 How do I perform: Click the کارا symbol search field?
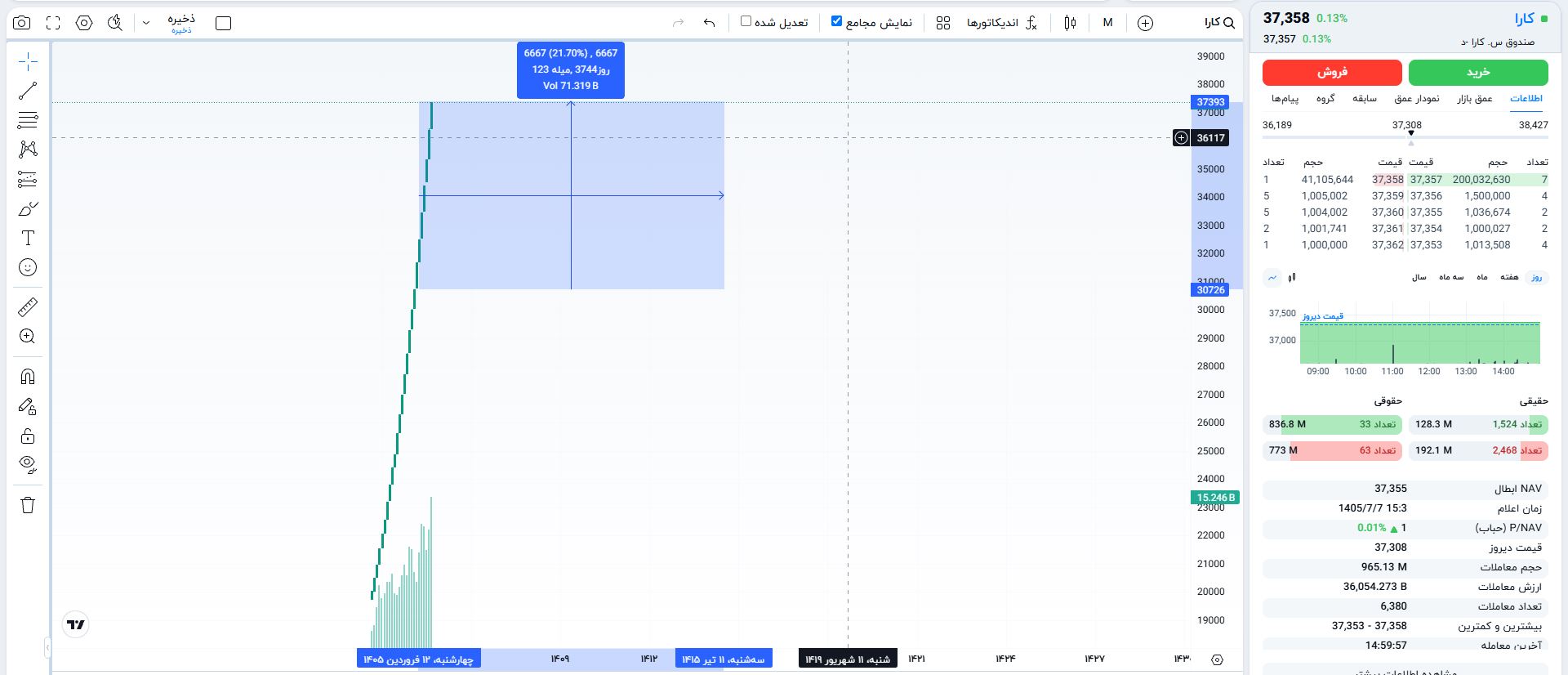pyautogui.click(x=1218, y=23)
